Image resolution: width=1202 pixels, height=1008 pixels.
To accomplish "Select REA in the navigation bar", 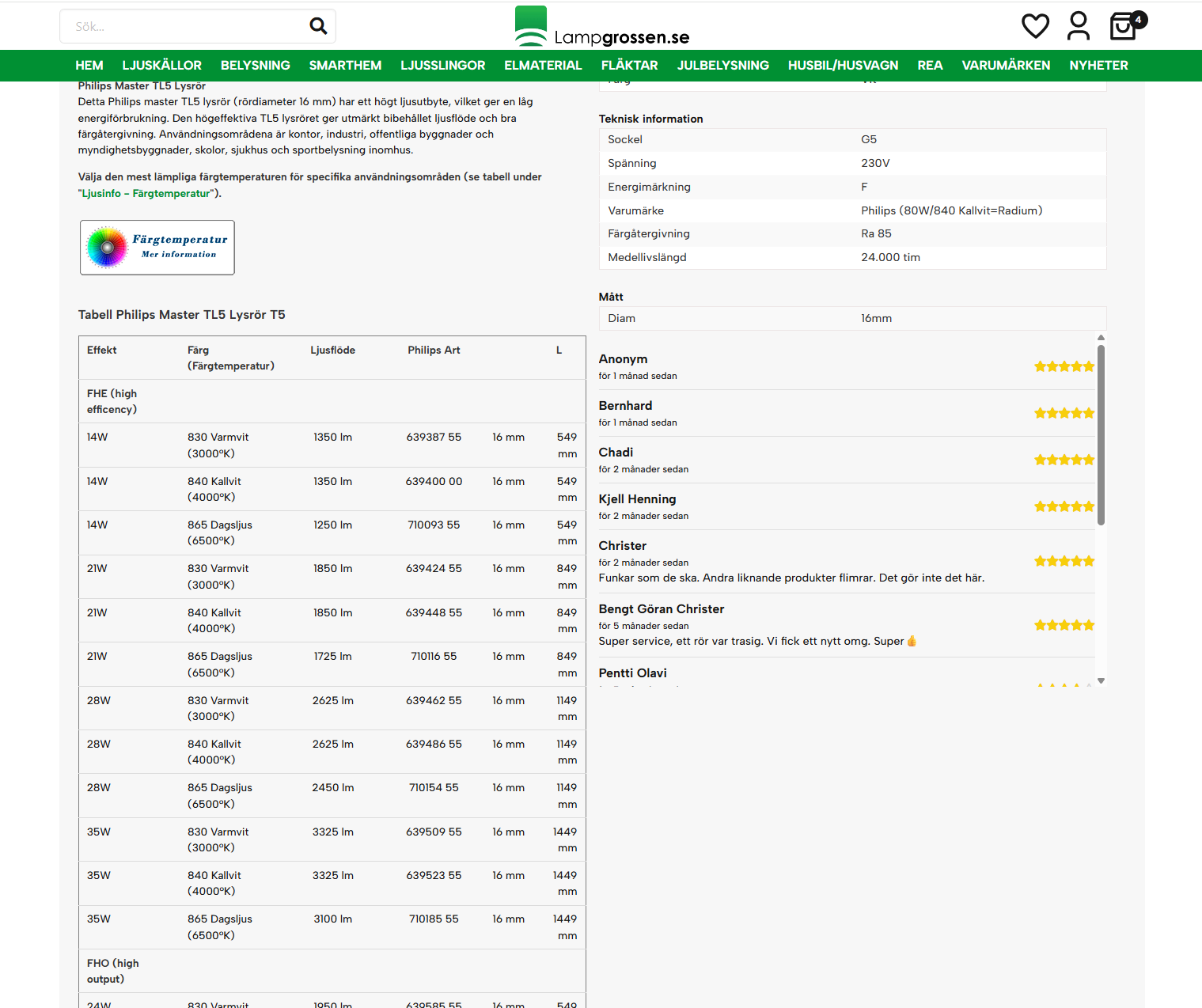I will click(930, 66).
